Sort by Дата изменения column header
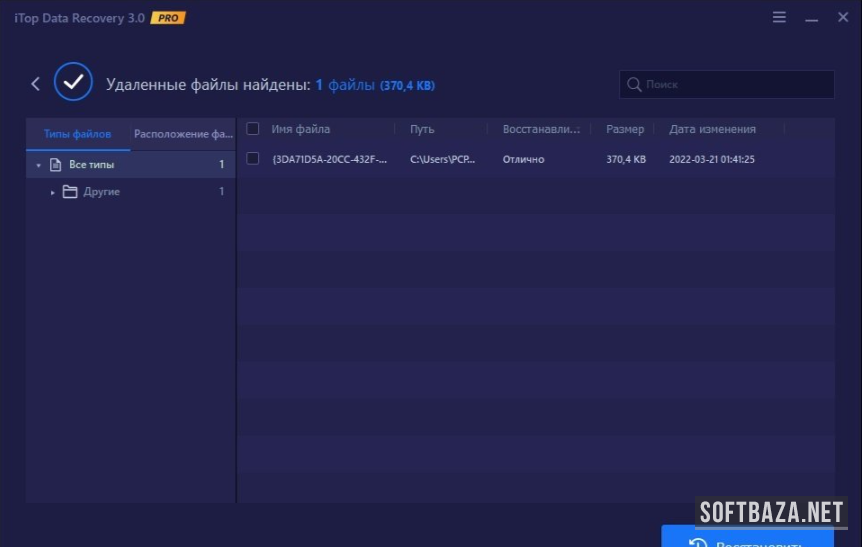 [712, 129]
